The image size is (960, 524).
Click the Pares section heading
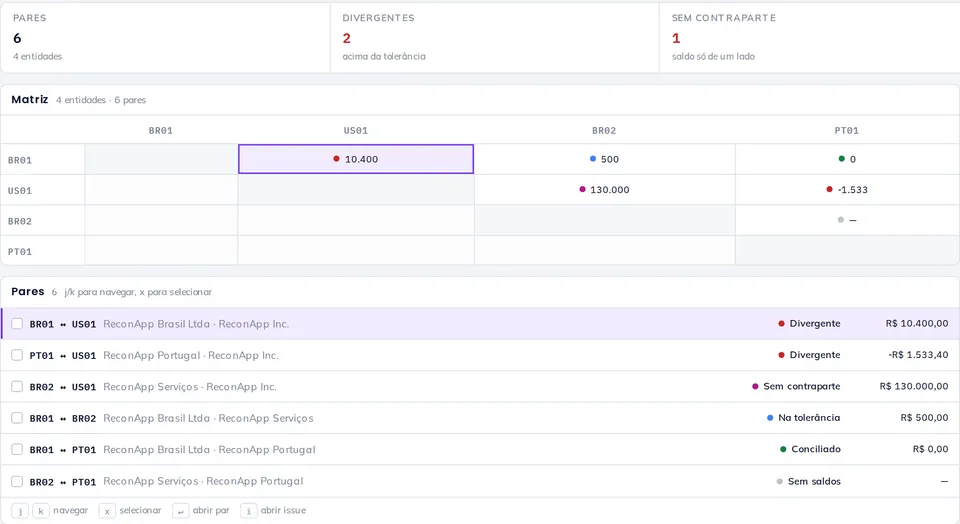pyautogui.click(x=28, y=291)
